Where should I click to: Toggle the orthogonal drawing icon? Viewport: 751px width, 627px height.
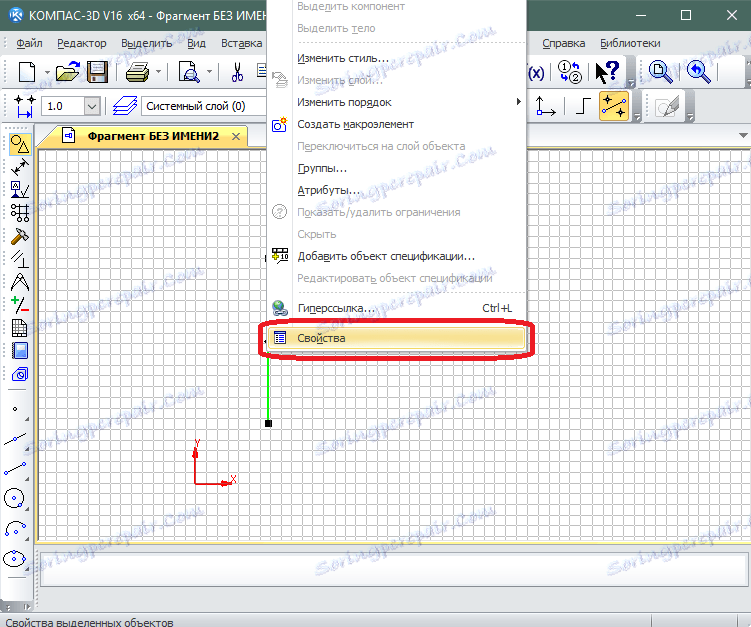[x=583, y=106]
